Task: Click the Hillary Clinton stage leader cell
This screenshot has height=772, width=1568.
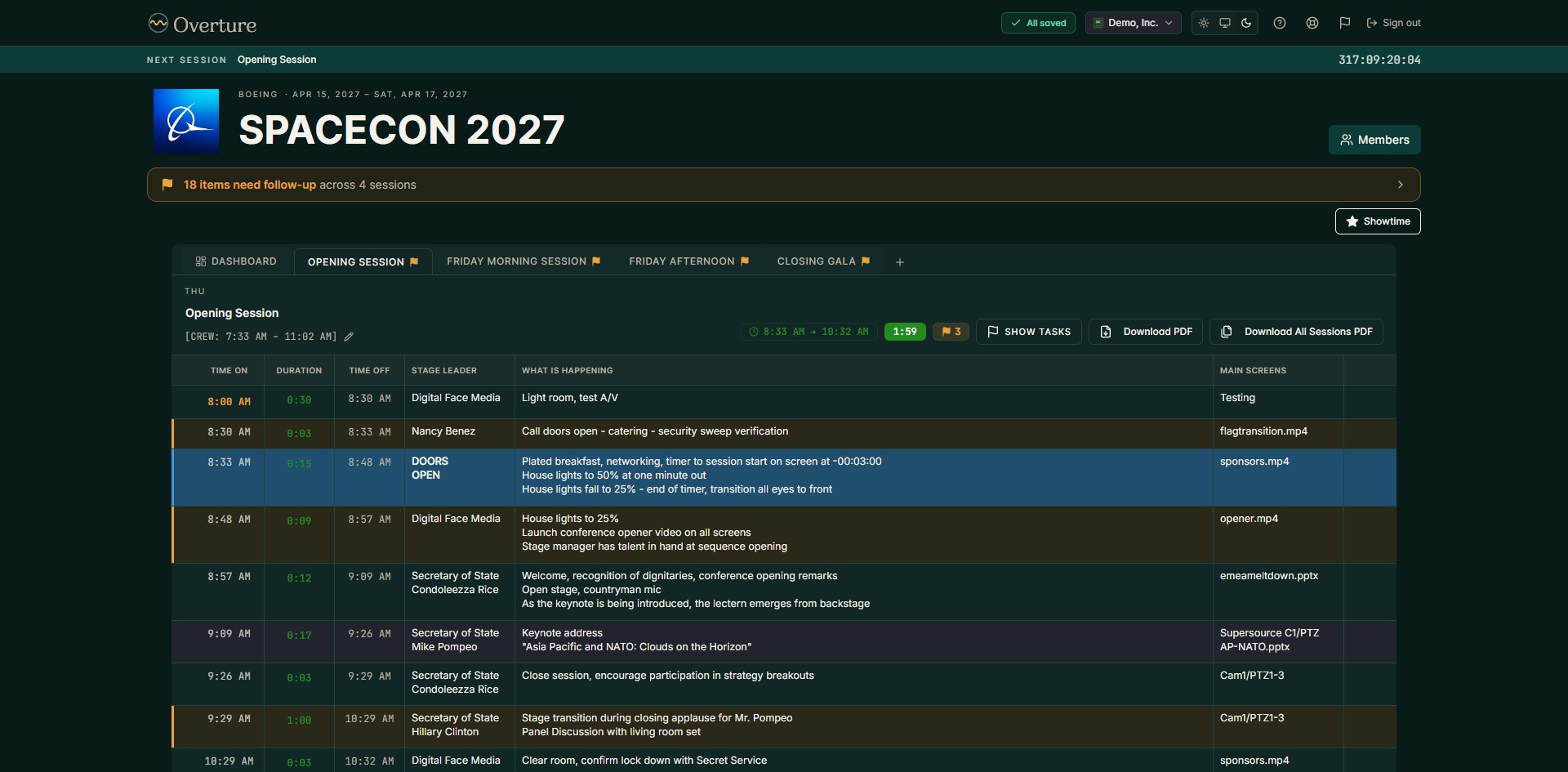Action: click(460, 726)
